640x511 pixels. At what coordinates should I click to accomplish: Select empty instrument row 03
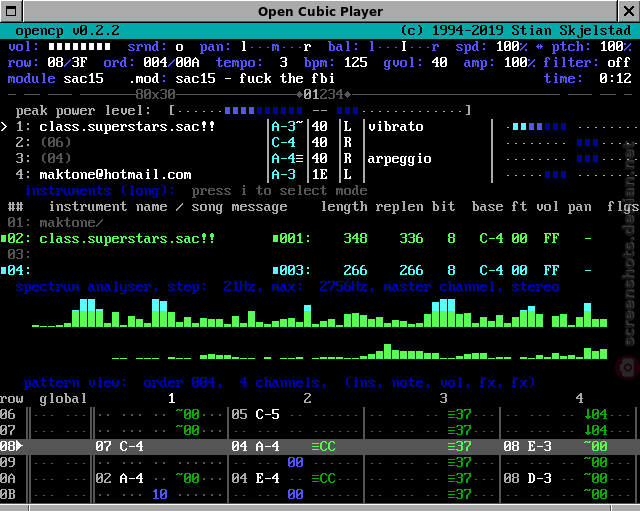(x=19, y=254)
